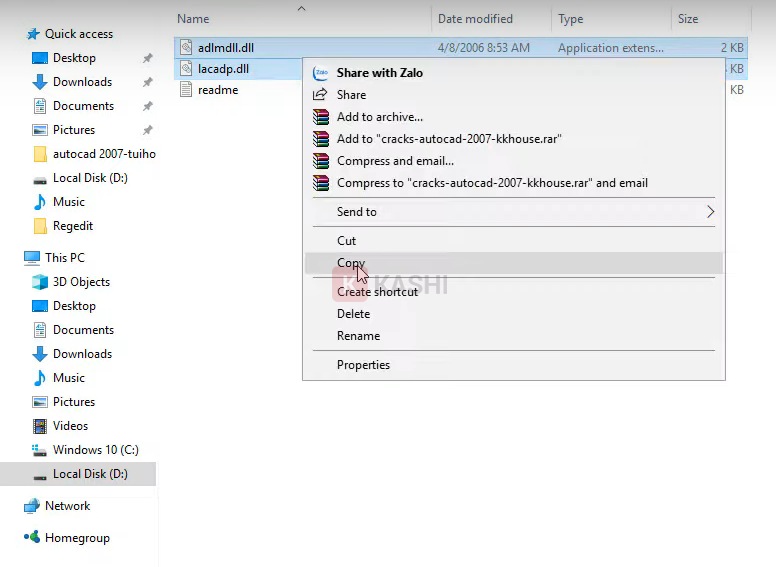Viewport: 776px width, 567px height.
Task: Click WinRAR icon beside Add to archive
Action: point(321,117)
